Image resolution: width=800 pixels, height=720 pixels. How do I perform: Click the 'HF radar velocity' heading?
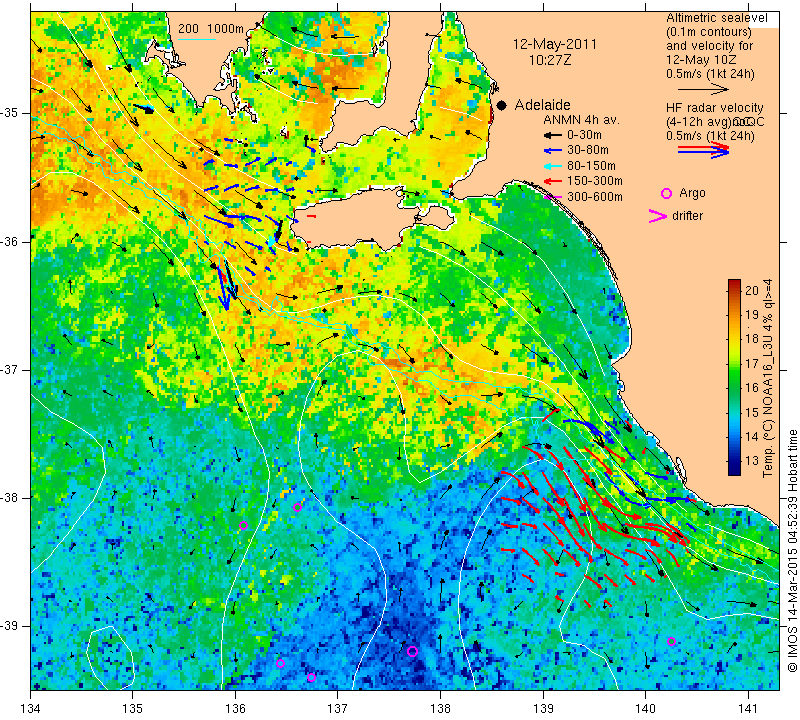[x=714, y=108]
